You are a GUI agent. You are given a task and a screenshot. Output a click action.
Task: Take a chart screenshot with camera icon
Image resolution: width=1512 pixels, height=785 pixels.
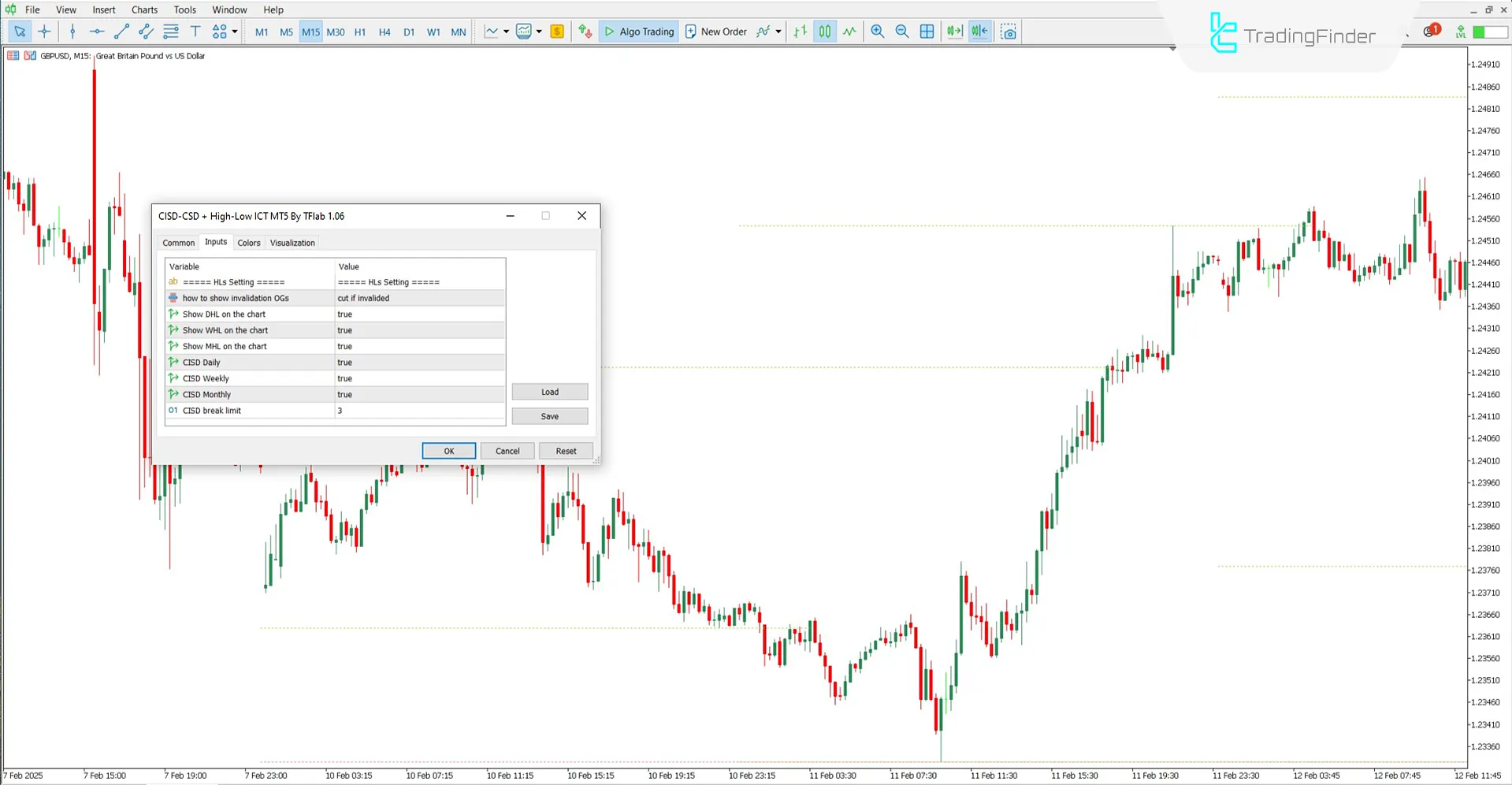tap(1009, 32)
